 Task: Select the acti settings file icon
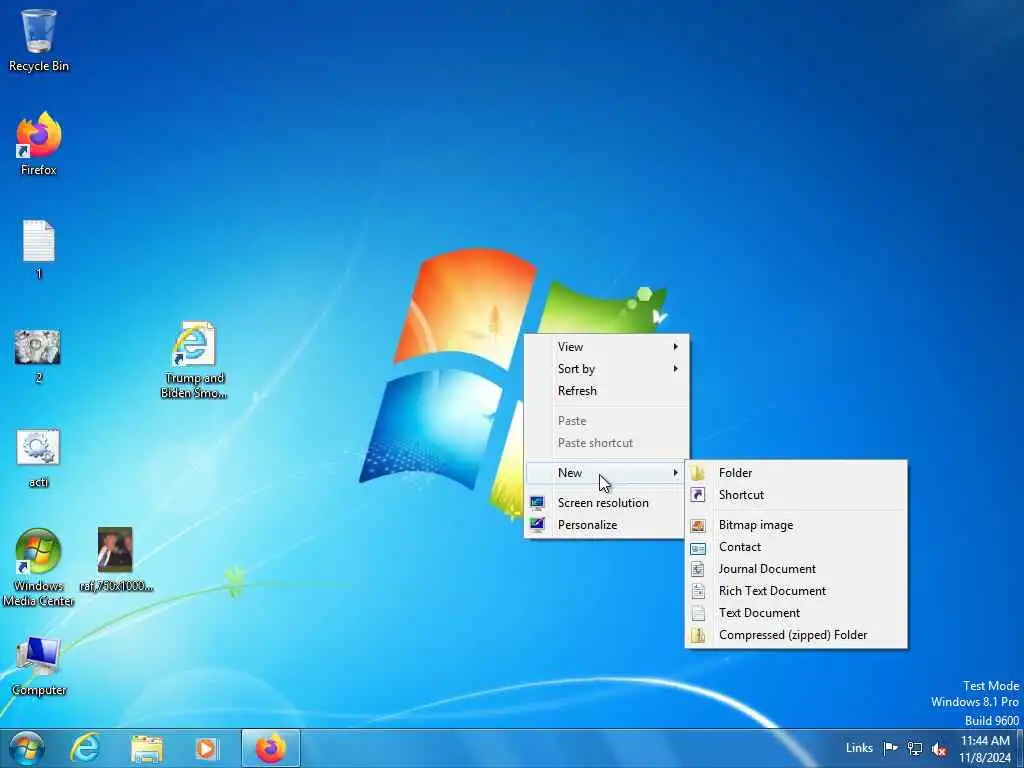point(39,458)
